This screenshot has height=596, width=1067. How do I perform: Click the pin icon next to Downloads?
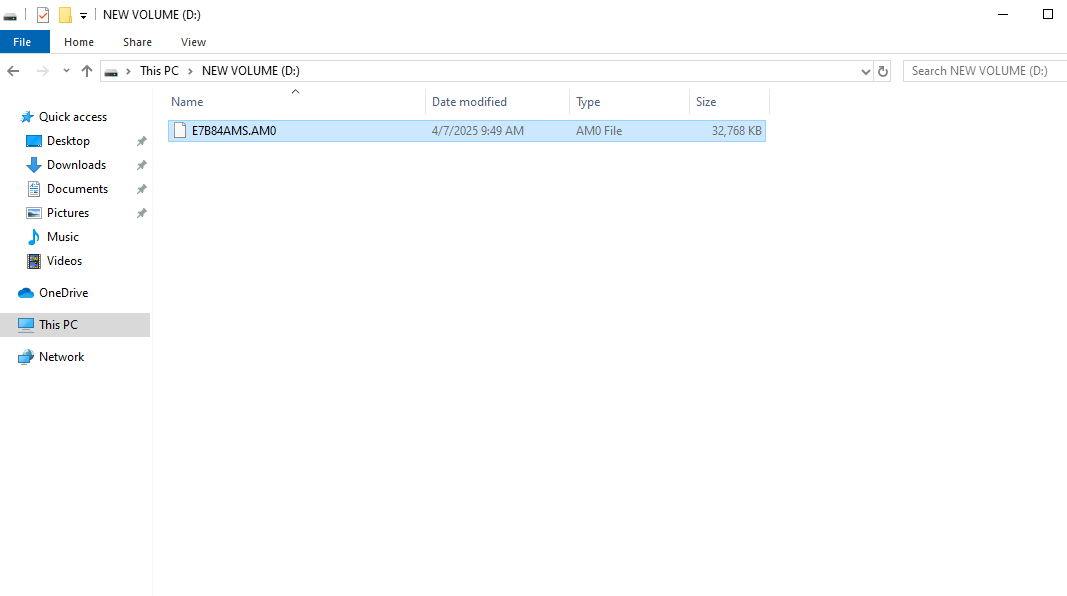(x=142, y=165)
